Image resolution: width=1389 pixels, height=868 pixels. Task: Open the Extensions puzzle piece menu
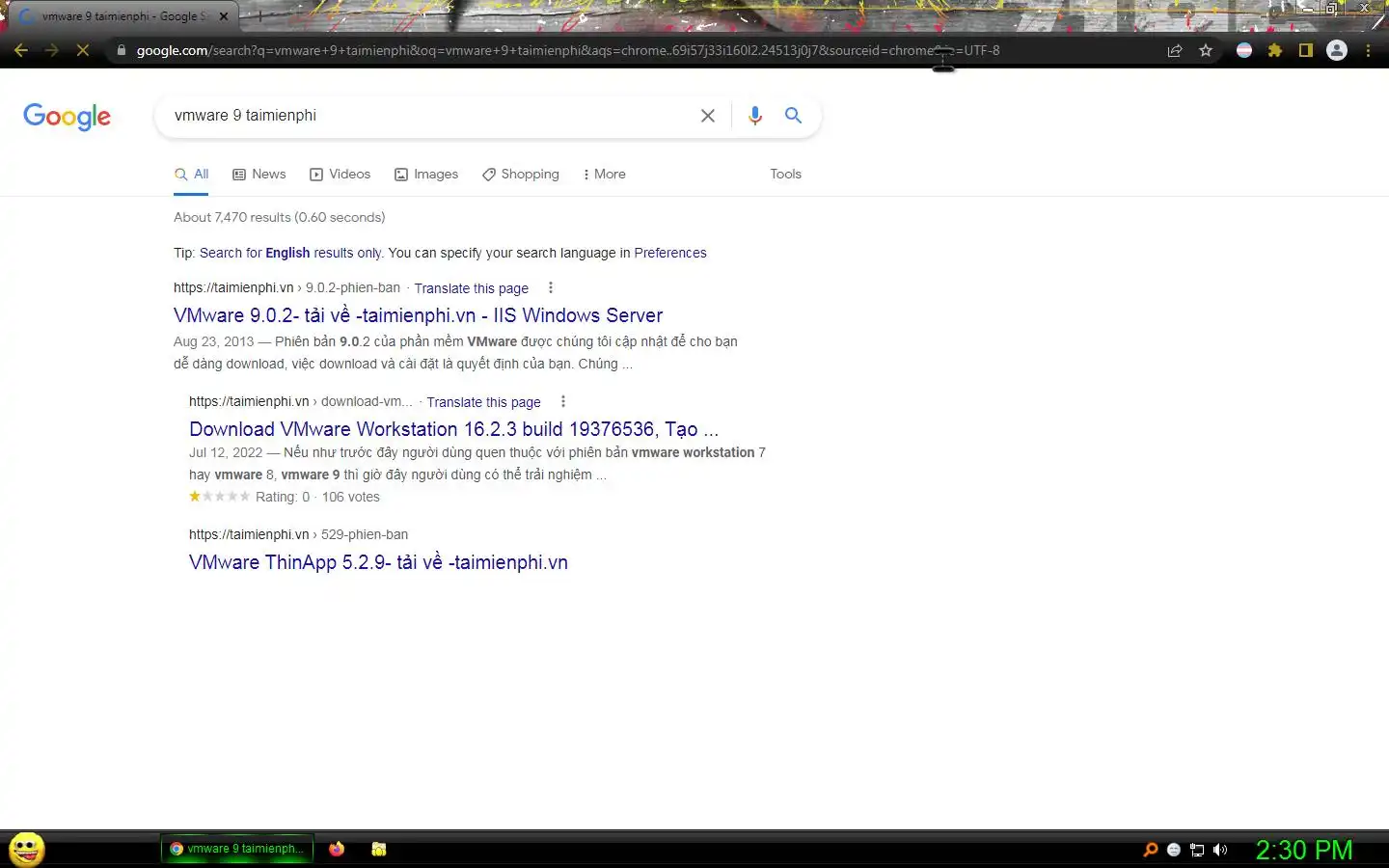pos(1275,50)
